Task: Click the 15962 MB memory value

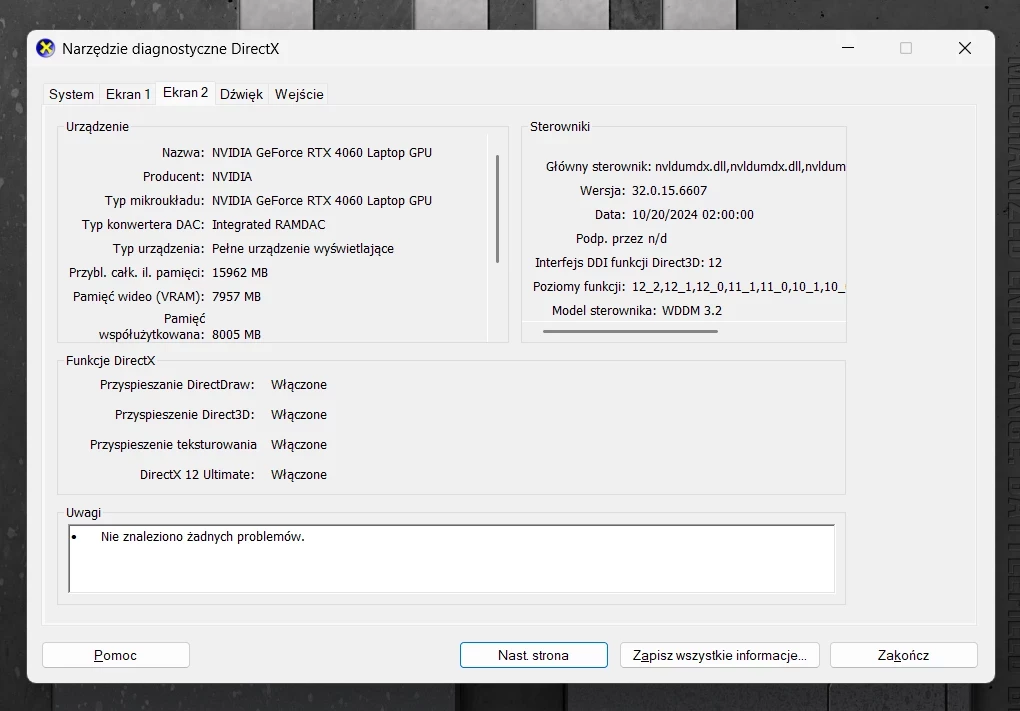Action: pos(240,273)
